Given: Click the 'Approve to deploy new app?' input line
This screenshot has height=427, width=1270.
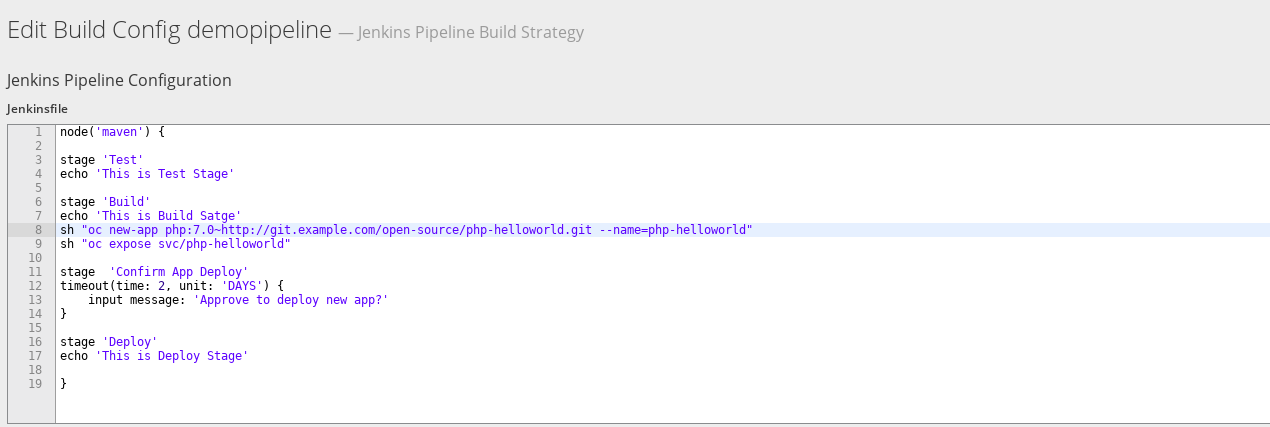Looking at the screenshot, I should coord(238,299).
